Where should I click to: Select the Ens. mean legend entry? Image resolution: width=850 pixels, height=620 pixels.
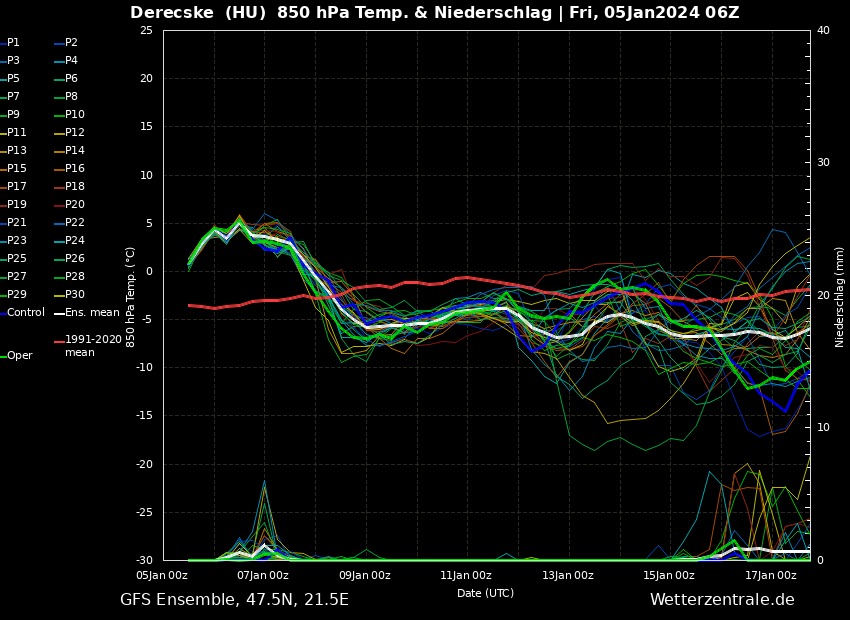pyautogui.click(x=92, y=313)
